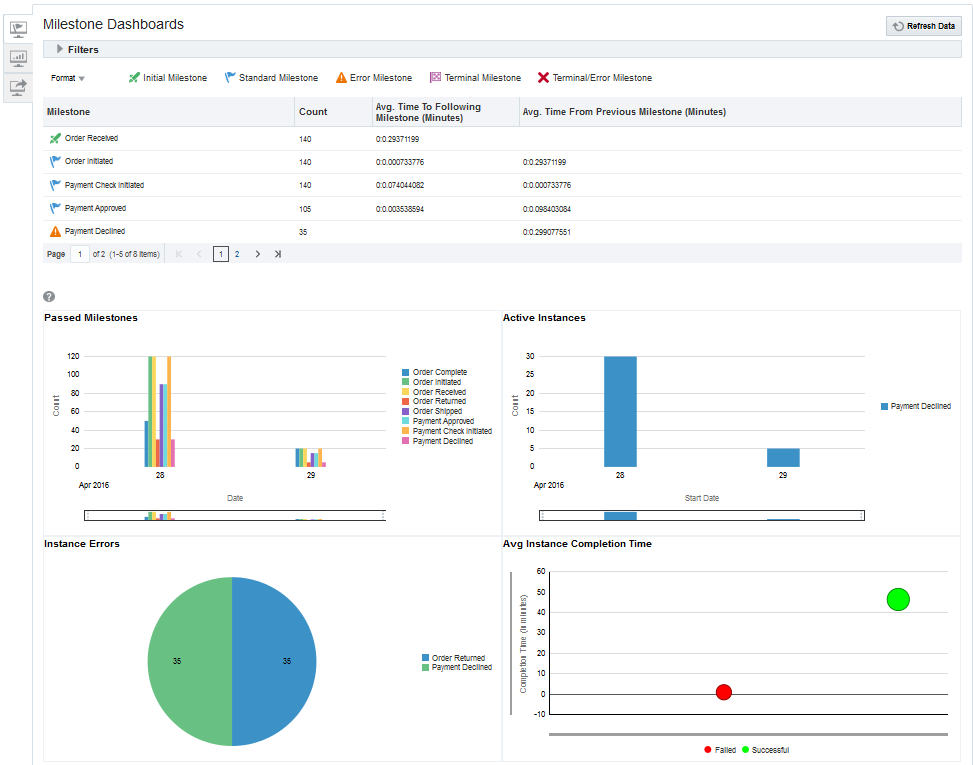Click the Active Instances overview range slider
The height and width of the screenshot is (765, 973).
coord(702,516)
